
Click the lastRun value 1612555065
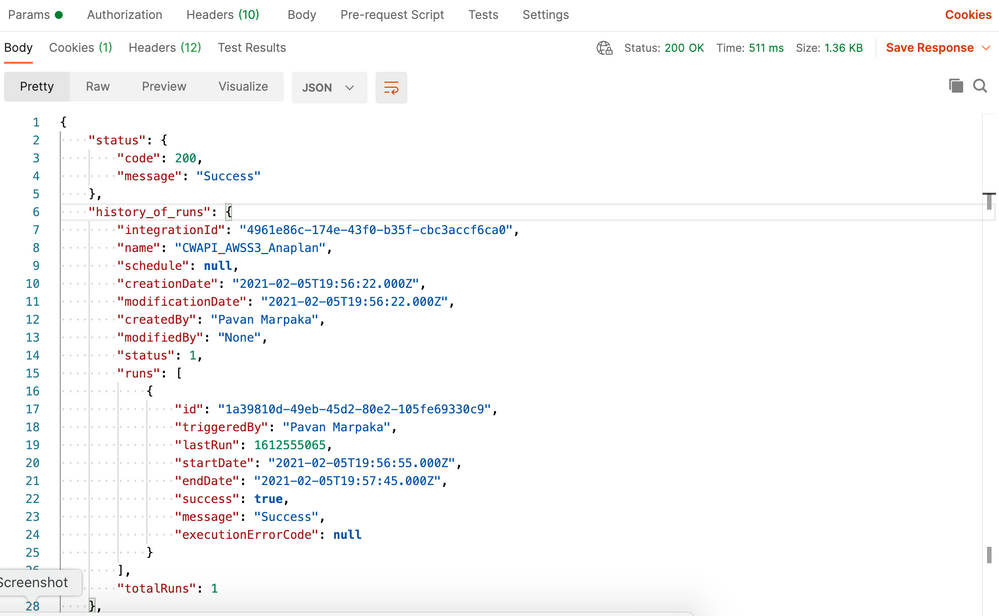coord(289,445)
